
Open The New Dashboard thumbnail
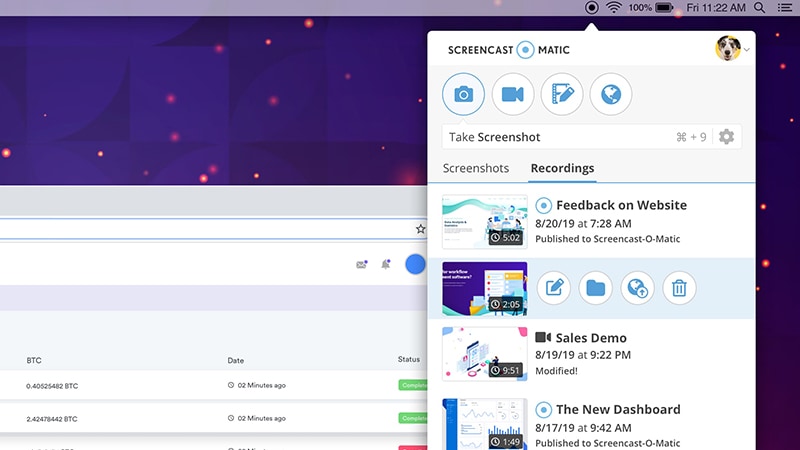click(485, 424)
